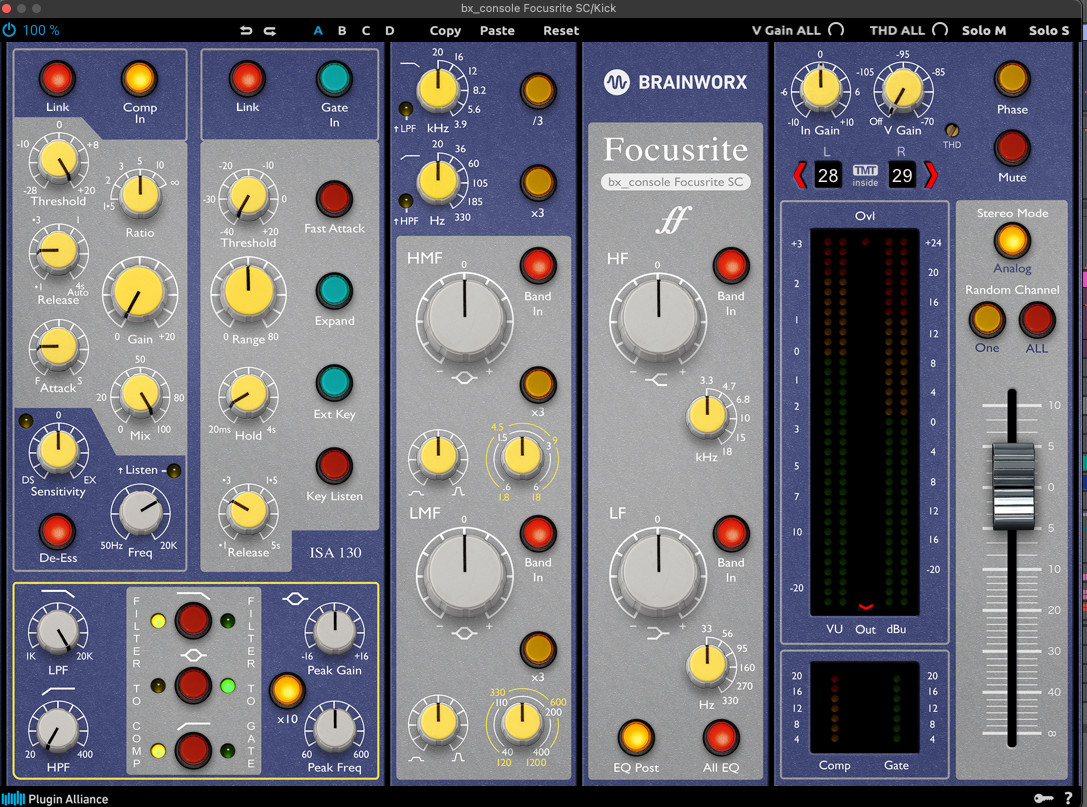Enable the Key Listen button

click(x=334, y=465)
